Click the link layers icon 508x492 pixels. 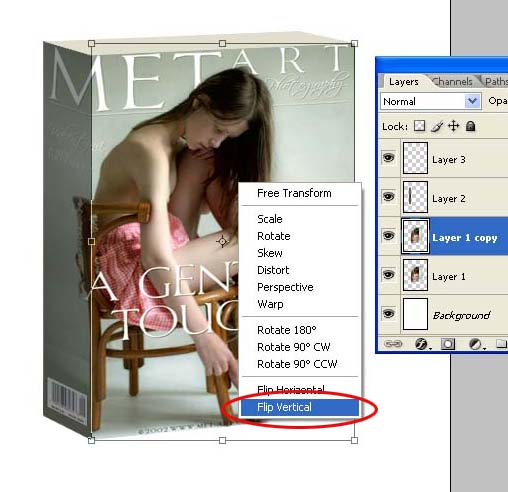(x=393, y=344)
